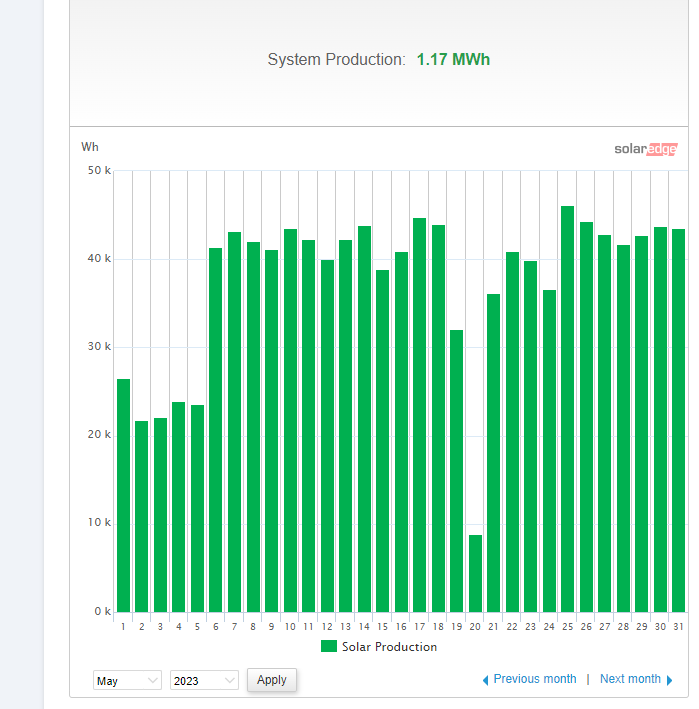This screenshot has width=699, height=709.
Task: Select the bar for day 26
Action: pos(586,417)
